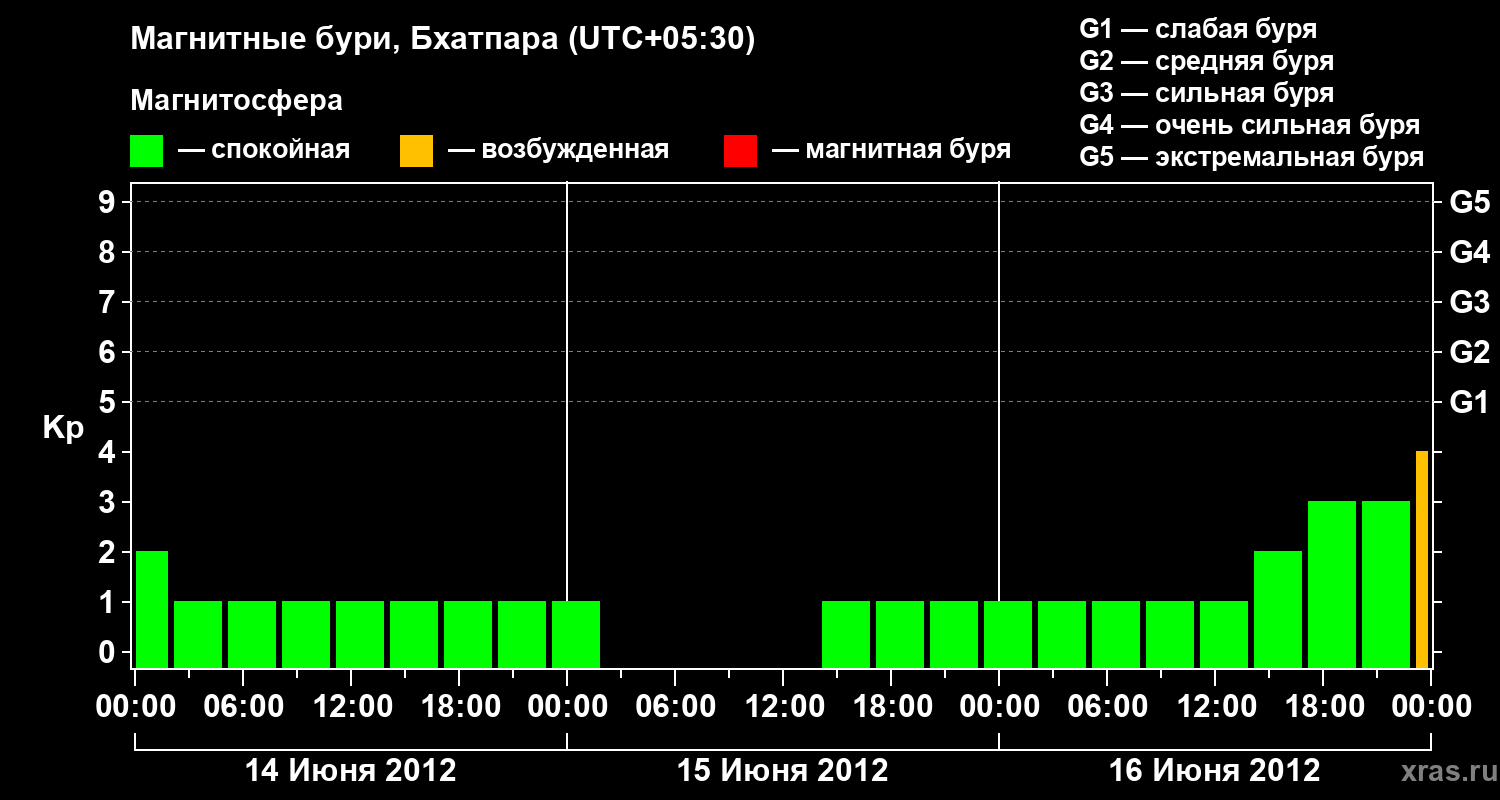Click the orange 'возбужденная' legend swatch
Viewport: 1500px width, 800px height.
pyautogui.click(x=416, y=151)
